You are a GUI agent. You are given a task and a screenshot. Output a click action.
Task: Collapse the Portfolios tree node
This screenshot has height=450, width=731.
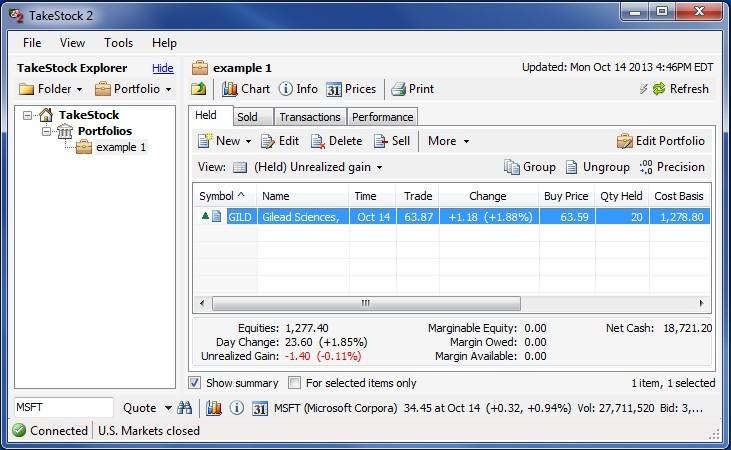pyautogui.click(x=46, y=131)
